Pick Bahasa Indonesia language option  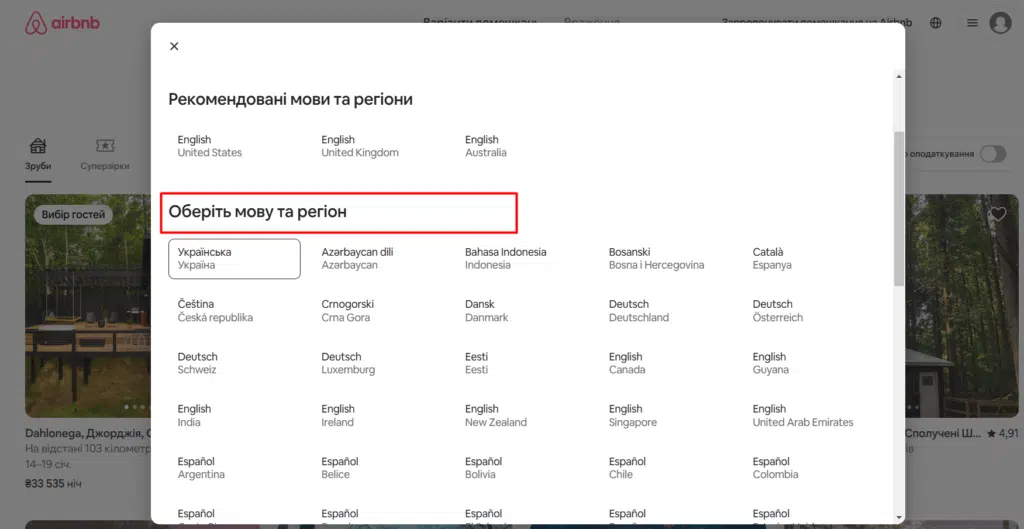(505, 259)
